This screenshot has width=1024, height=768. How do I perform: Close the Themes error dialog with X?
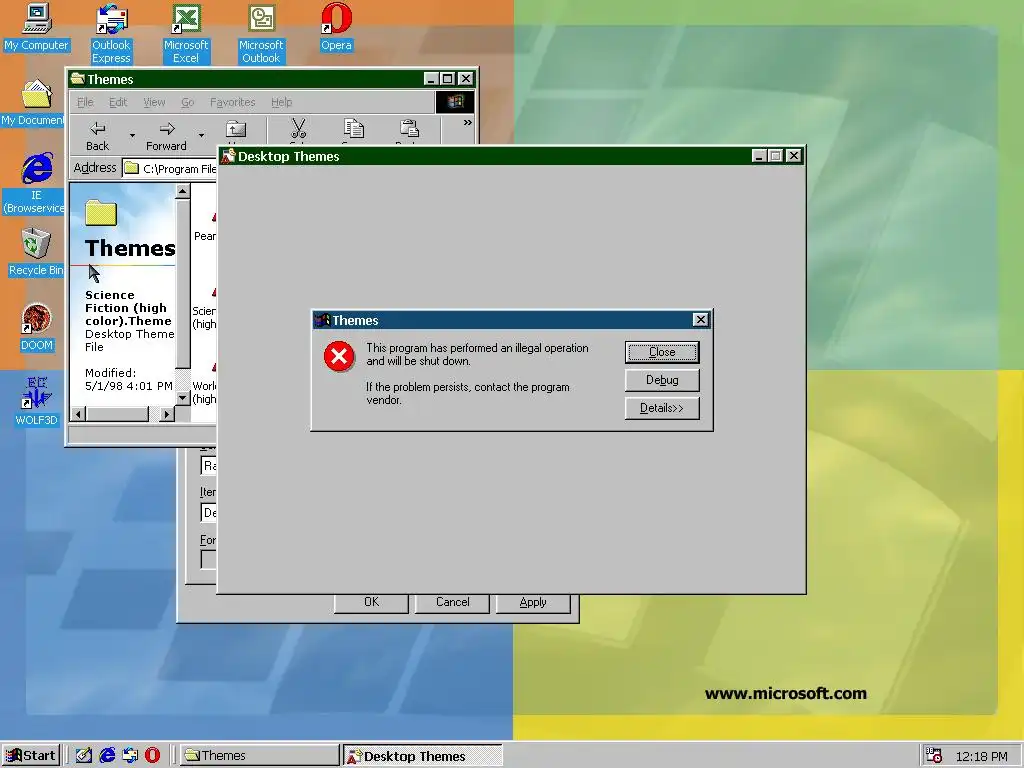tap(700, 319)
